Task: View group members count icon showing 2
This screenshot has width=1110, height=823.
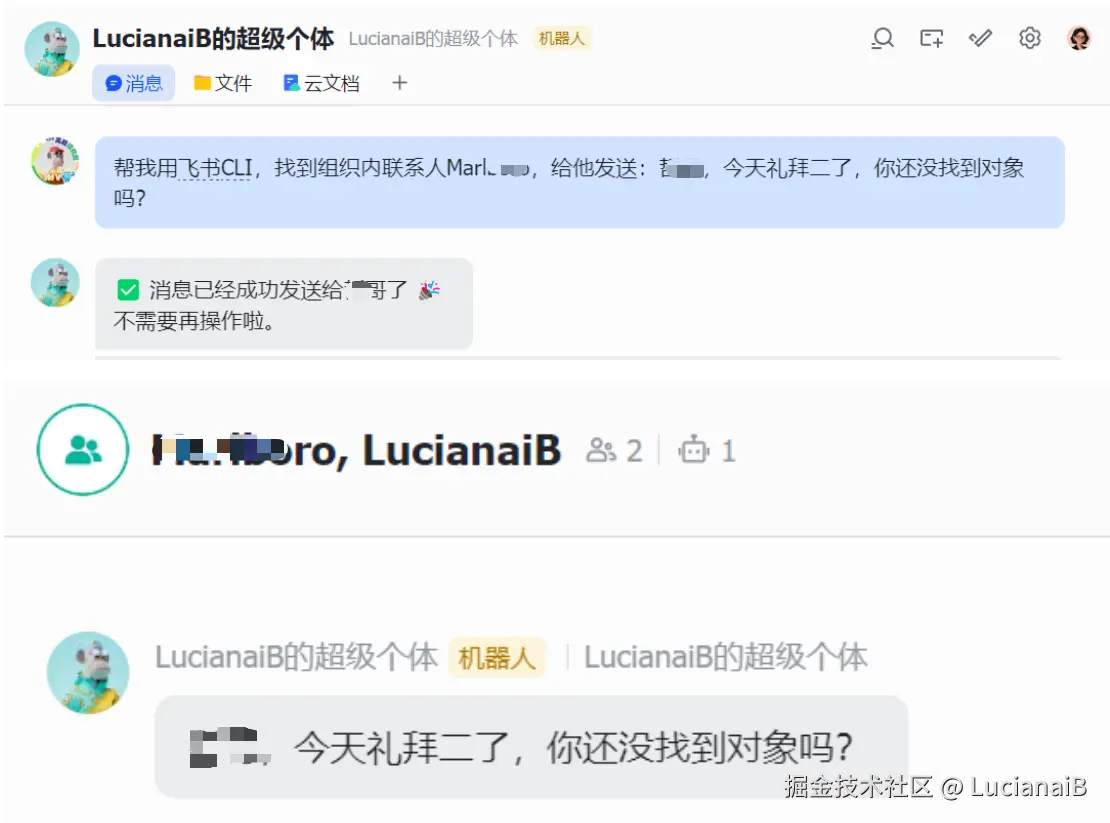Action: (614, 451)
